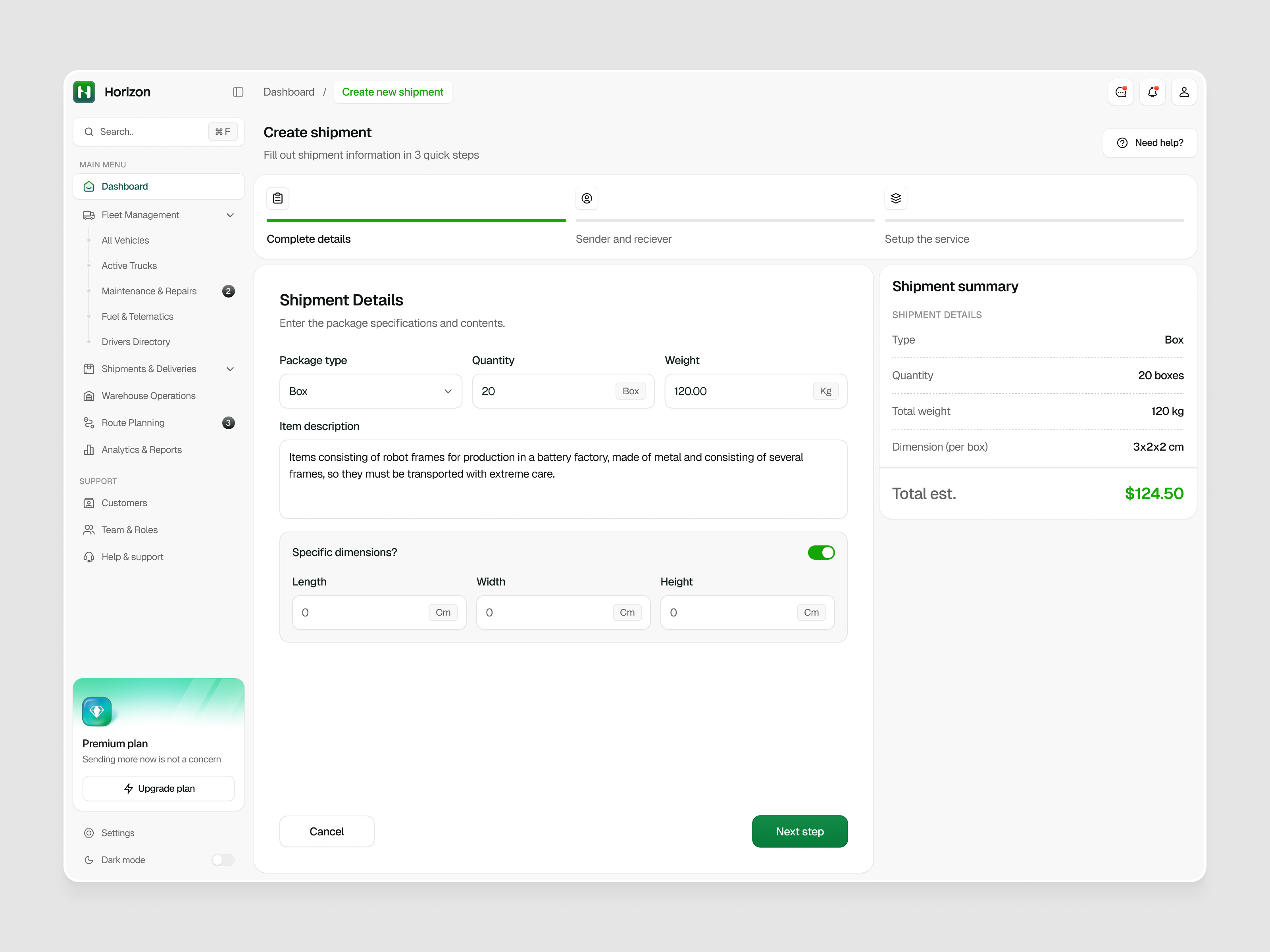Click the user profile icon
The width and height of the screenshot is (1270, 952).
1184,92
